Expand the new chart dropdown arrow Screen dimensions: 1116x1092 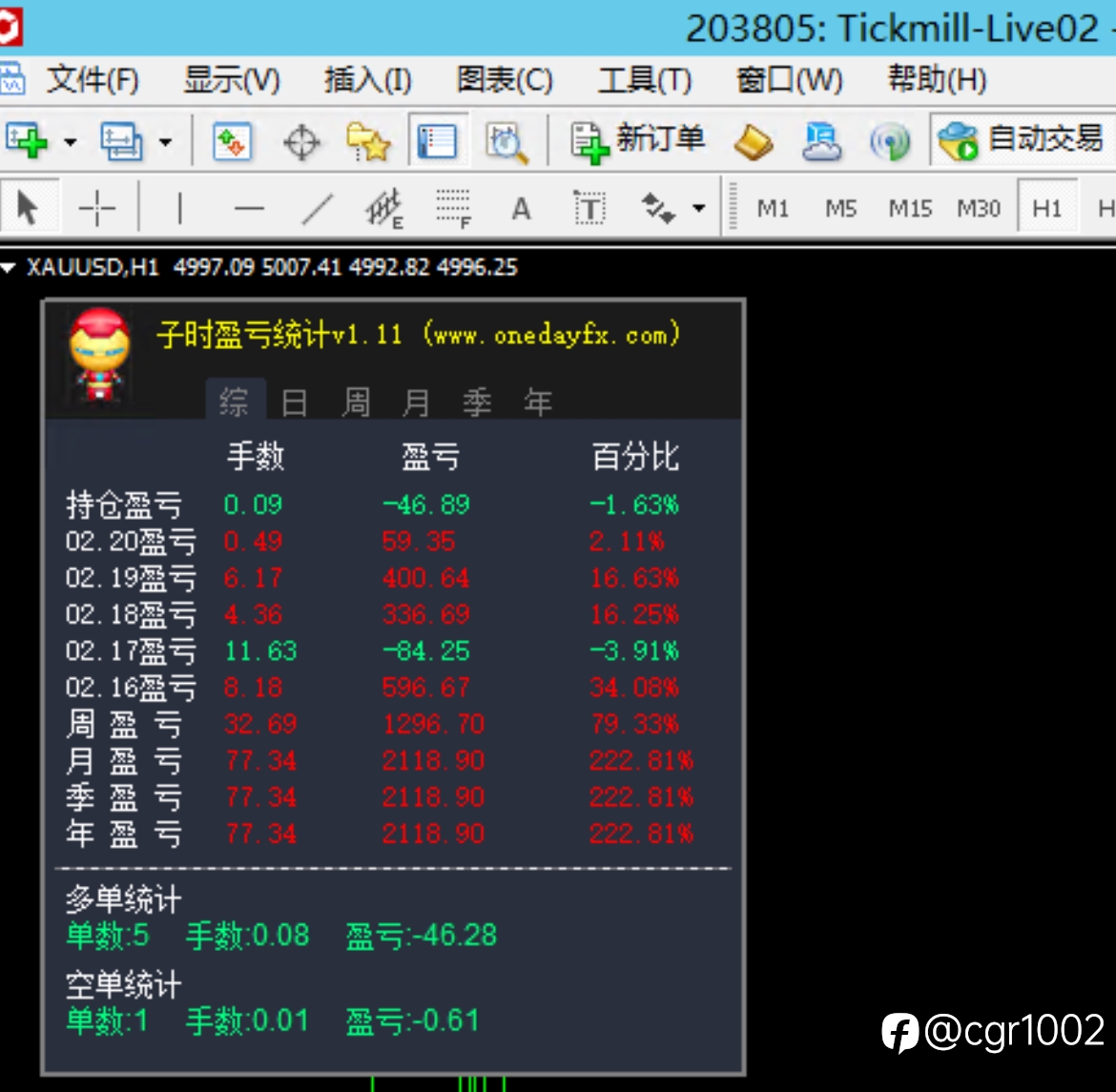click(x=71, y=142)
